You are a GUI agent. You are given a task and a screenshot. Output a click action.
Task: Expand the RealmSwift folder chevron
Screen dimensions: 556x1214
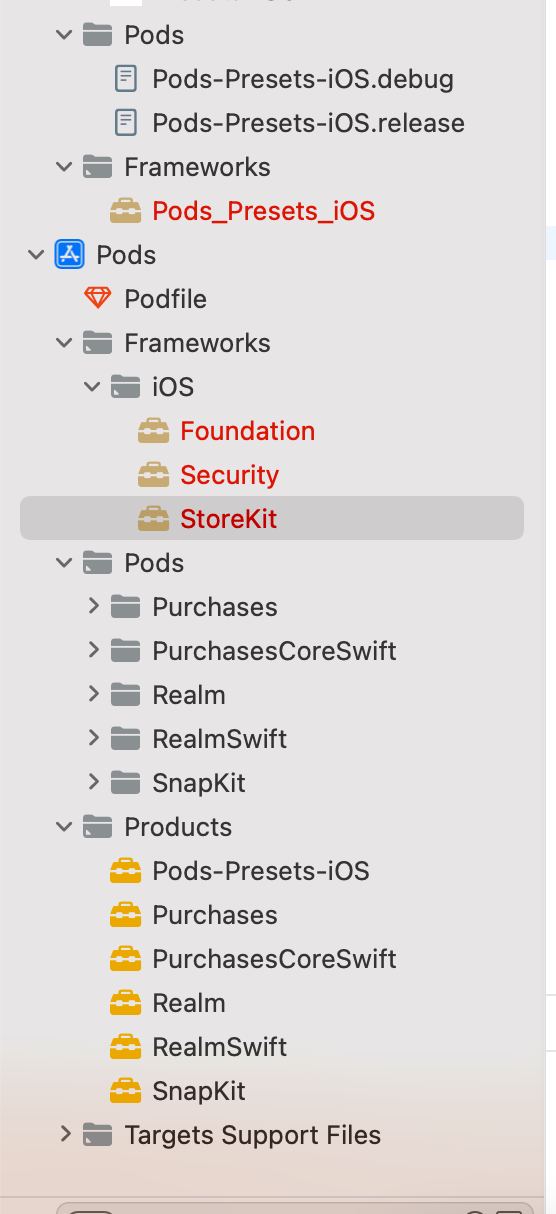coord(93,738)
